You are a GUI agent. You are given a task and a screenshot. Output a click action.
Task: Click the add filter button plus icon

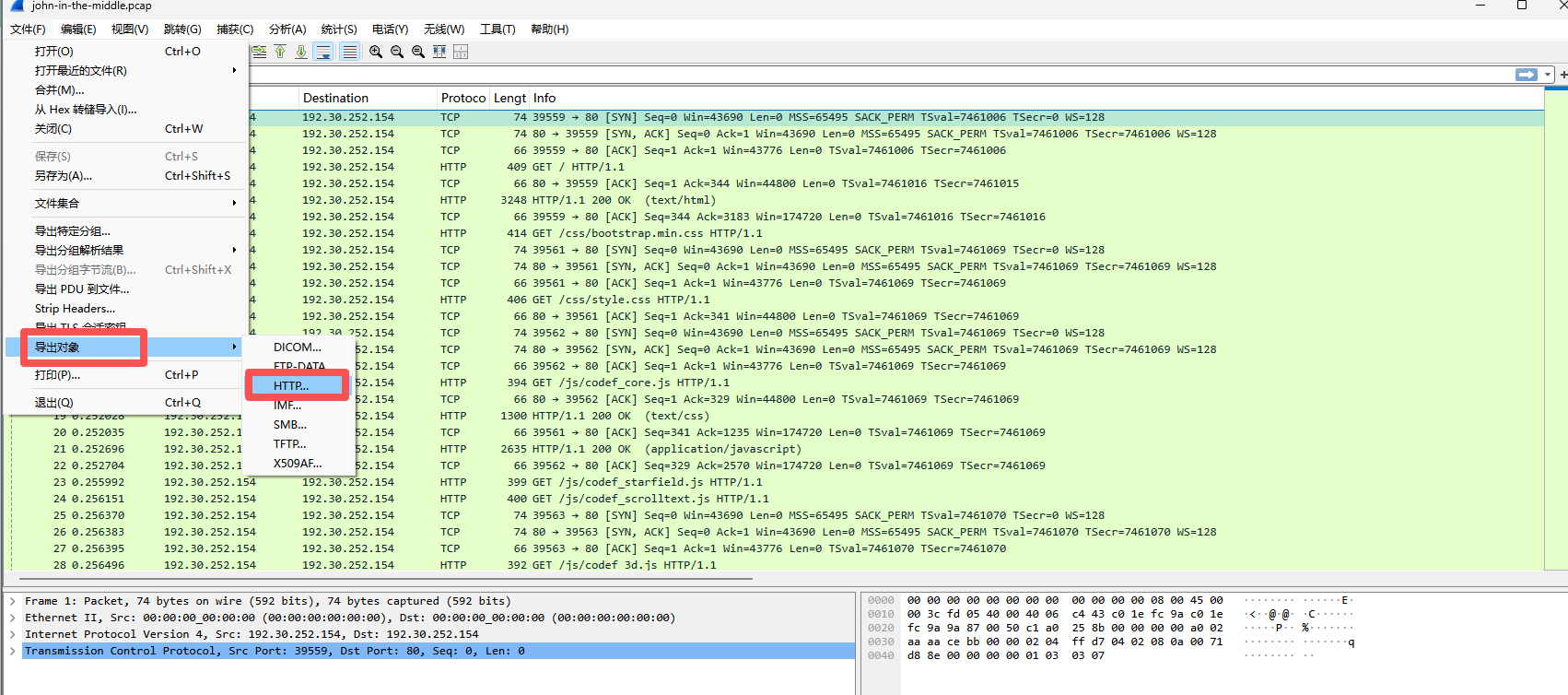click(x=1563, y=75)
